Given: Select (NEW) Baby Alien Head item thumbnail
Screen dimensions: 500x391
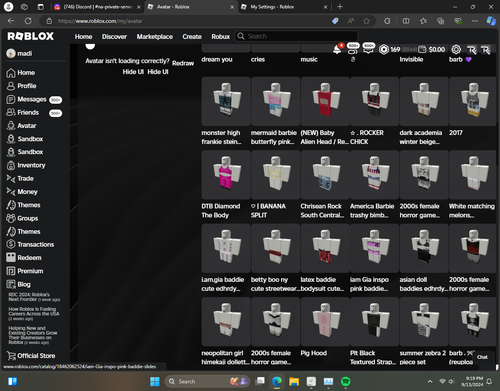Looking at the screenshot, I should (325, 101).
